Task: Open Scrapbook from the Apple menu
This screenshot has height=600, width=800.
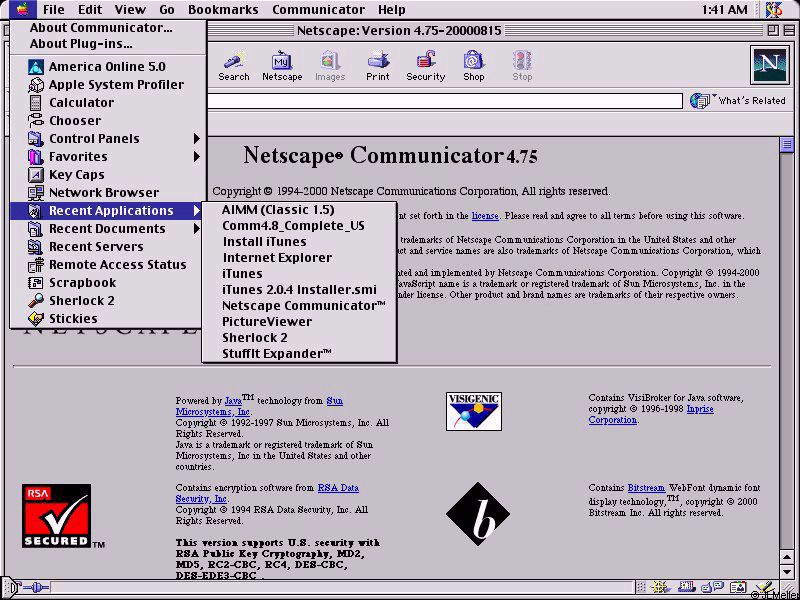Action: [x=108, y=283]
